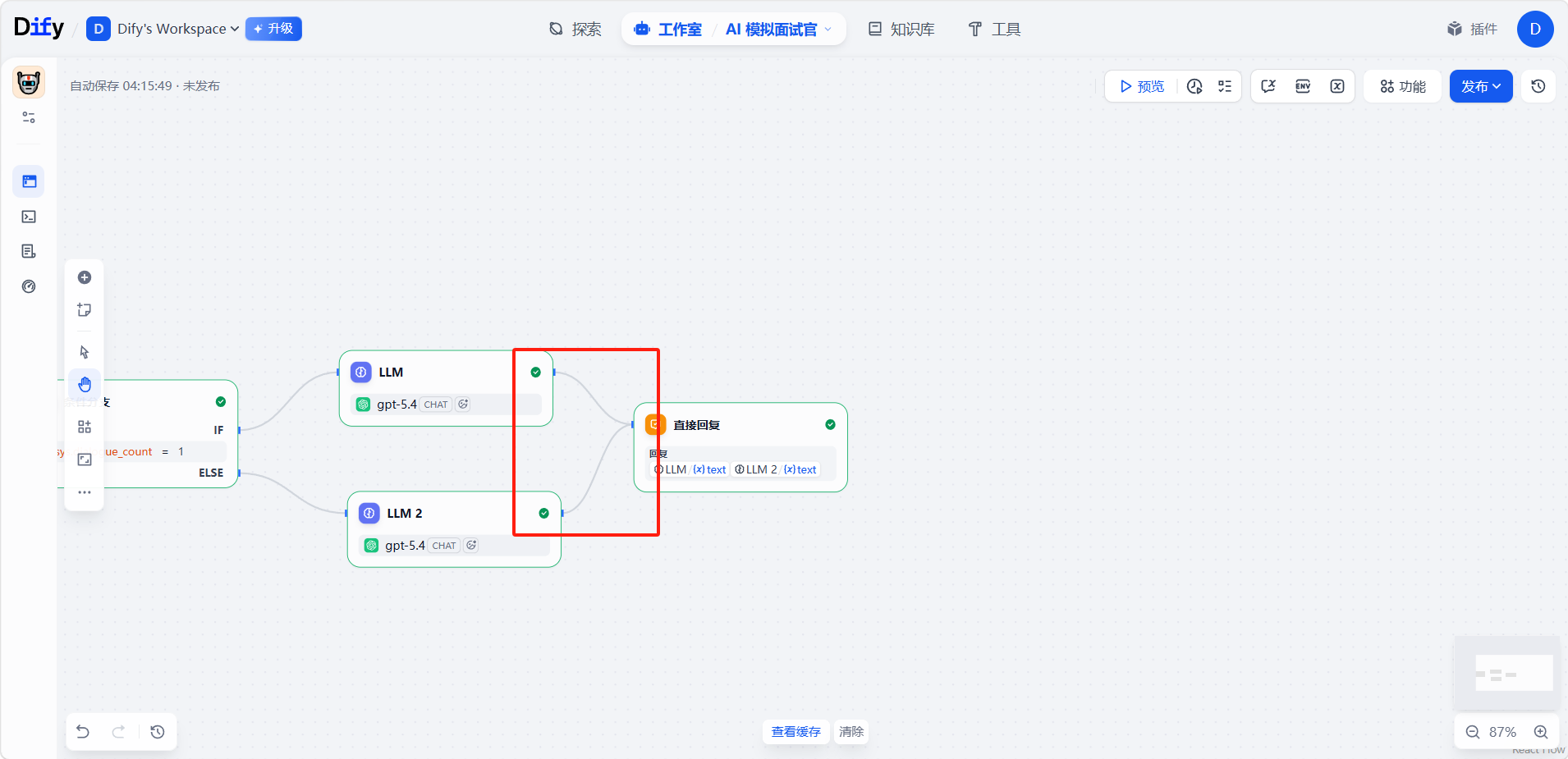Click the organize nodes layout icon

(x=85, y=427)
